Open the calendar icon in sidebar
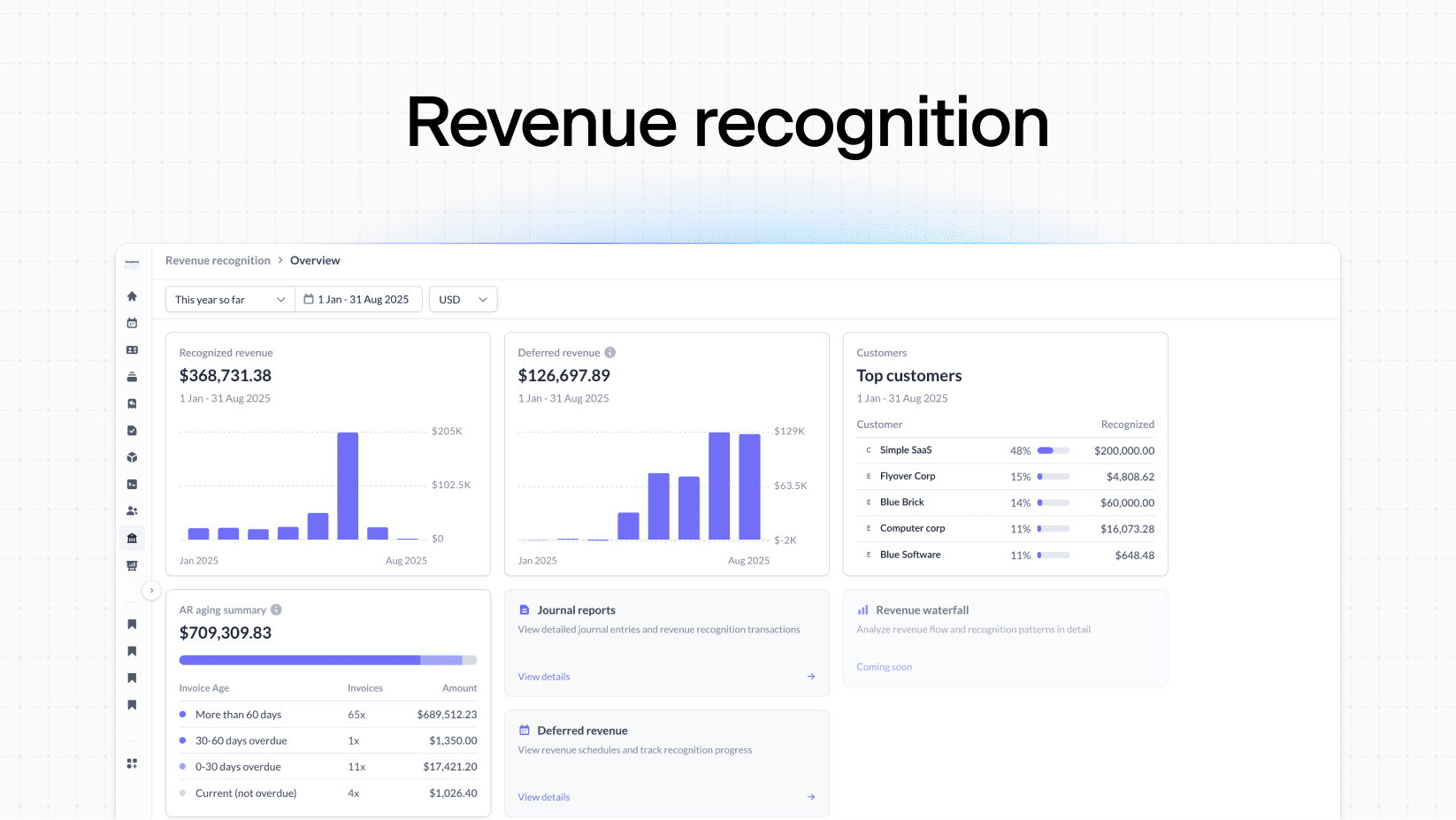Viewport: 1456px width, 820px height. click(132, 323)
